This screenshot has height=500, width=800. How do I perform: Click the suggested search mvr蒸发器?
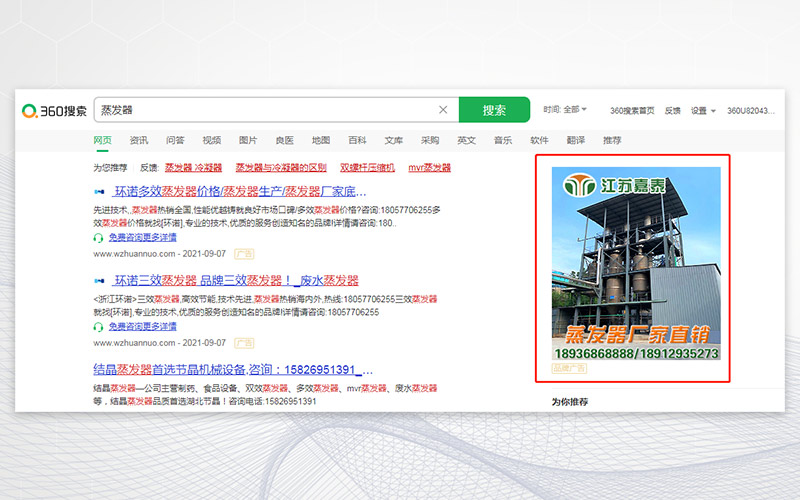(x=430, y=167)
